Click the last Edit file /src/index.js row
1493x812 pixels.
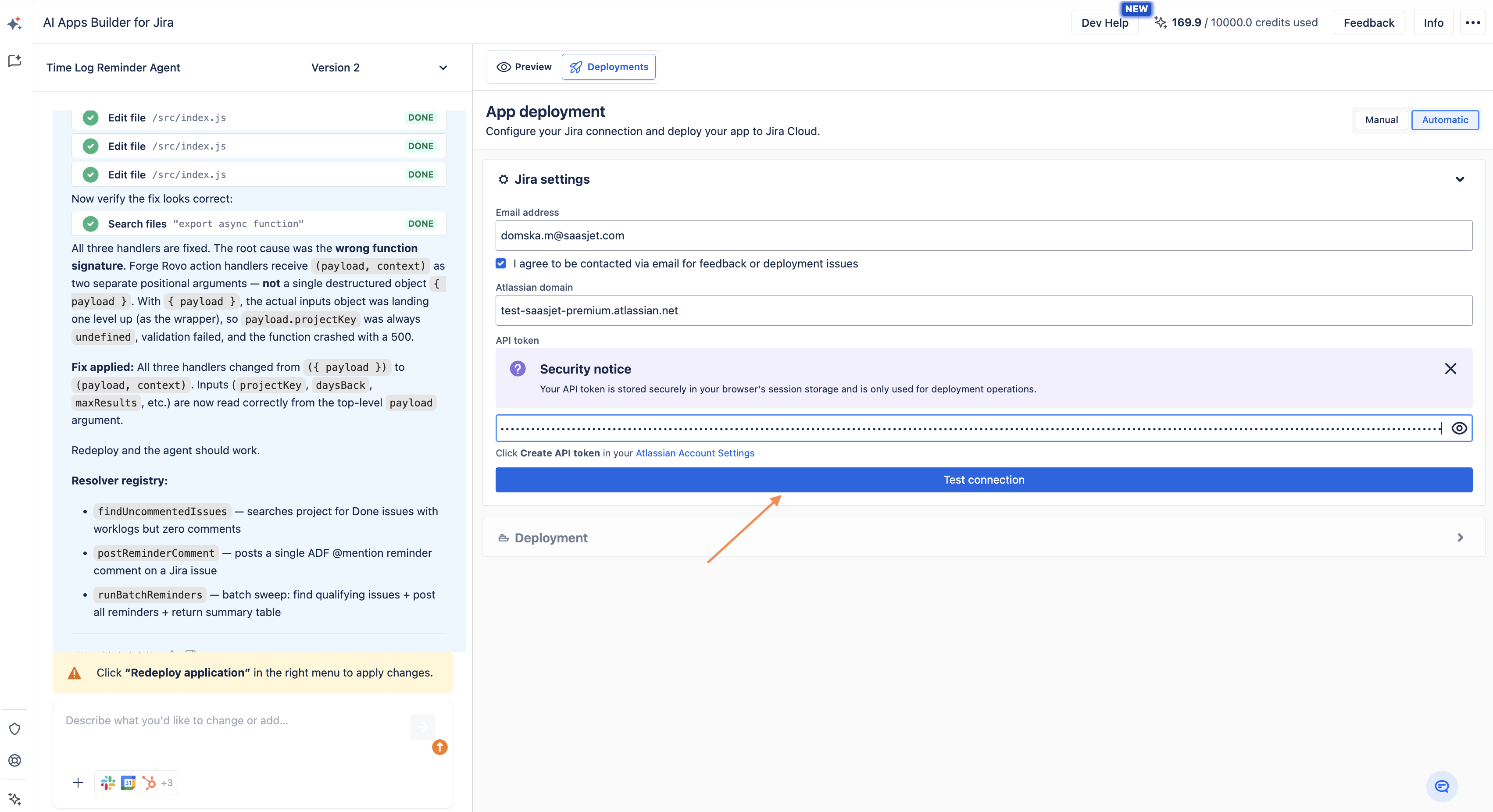coord(258,175)
